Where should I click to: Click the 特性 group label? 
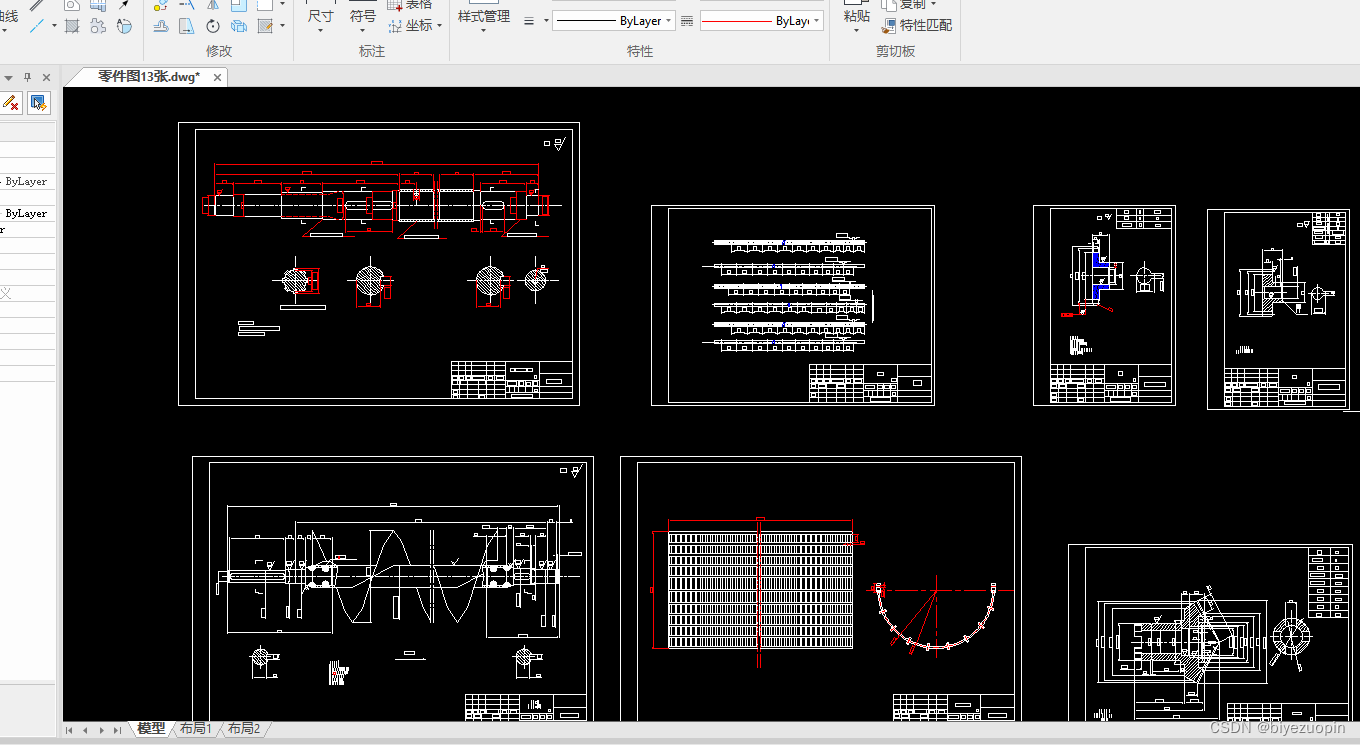coord(640,51)
